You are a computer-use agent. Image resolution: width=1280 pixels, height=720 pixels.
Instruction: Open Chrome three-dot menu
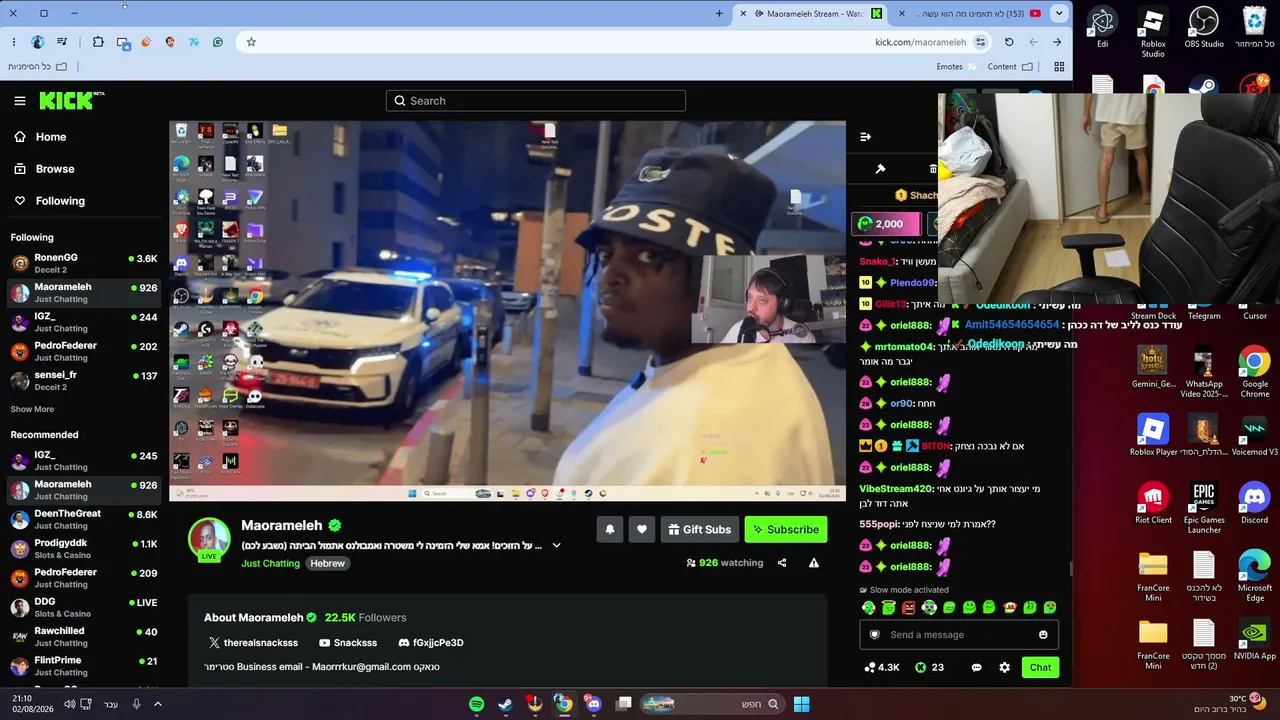click(14, 42)
